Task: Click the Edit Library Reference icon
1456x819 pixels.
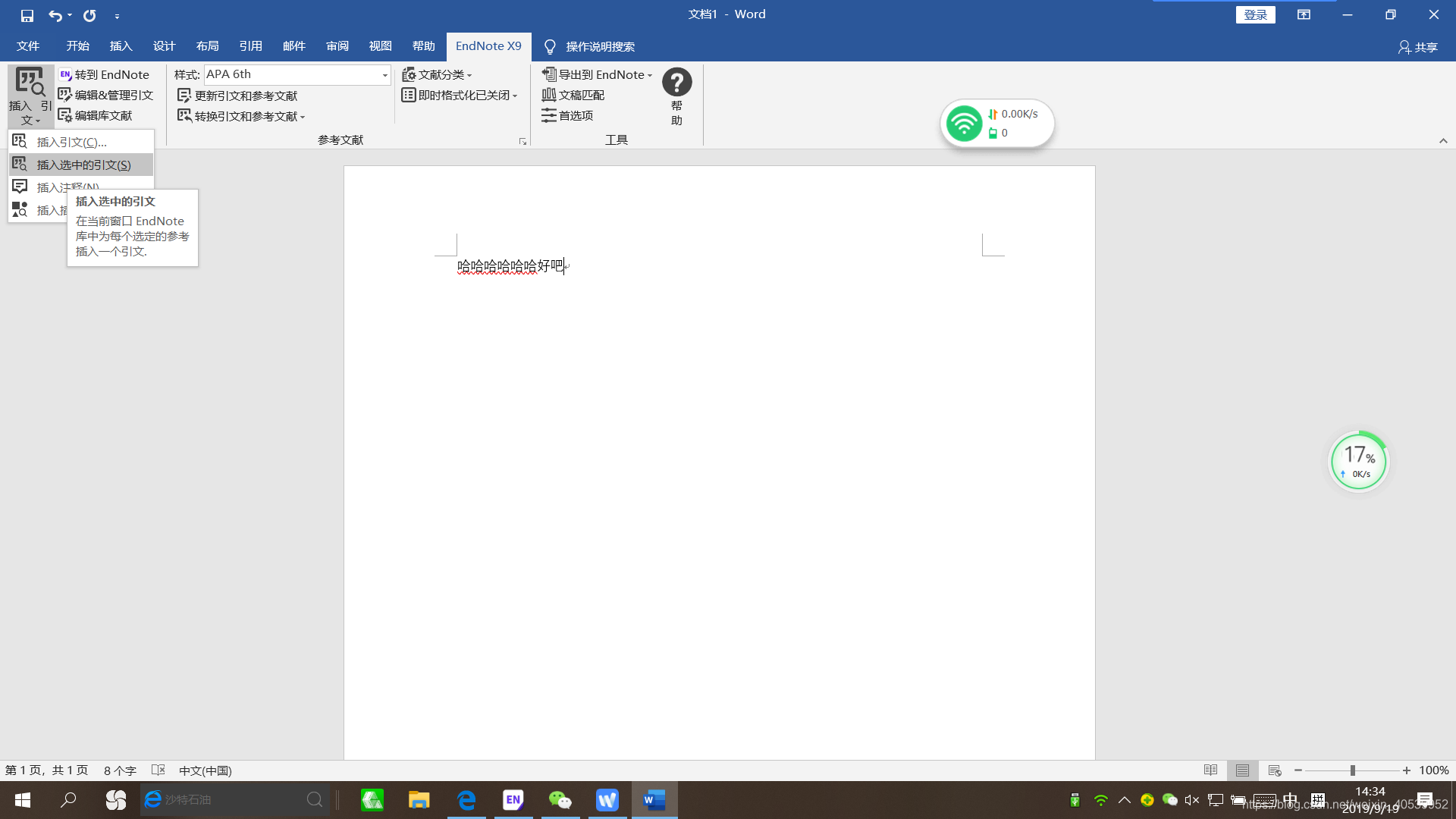Action: pyautogui.click(x=65, y=115)
